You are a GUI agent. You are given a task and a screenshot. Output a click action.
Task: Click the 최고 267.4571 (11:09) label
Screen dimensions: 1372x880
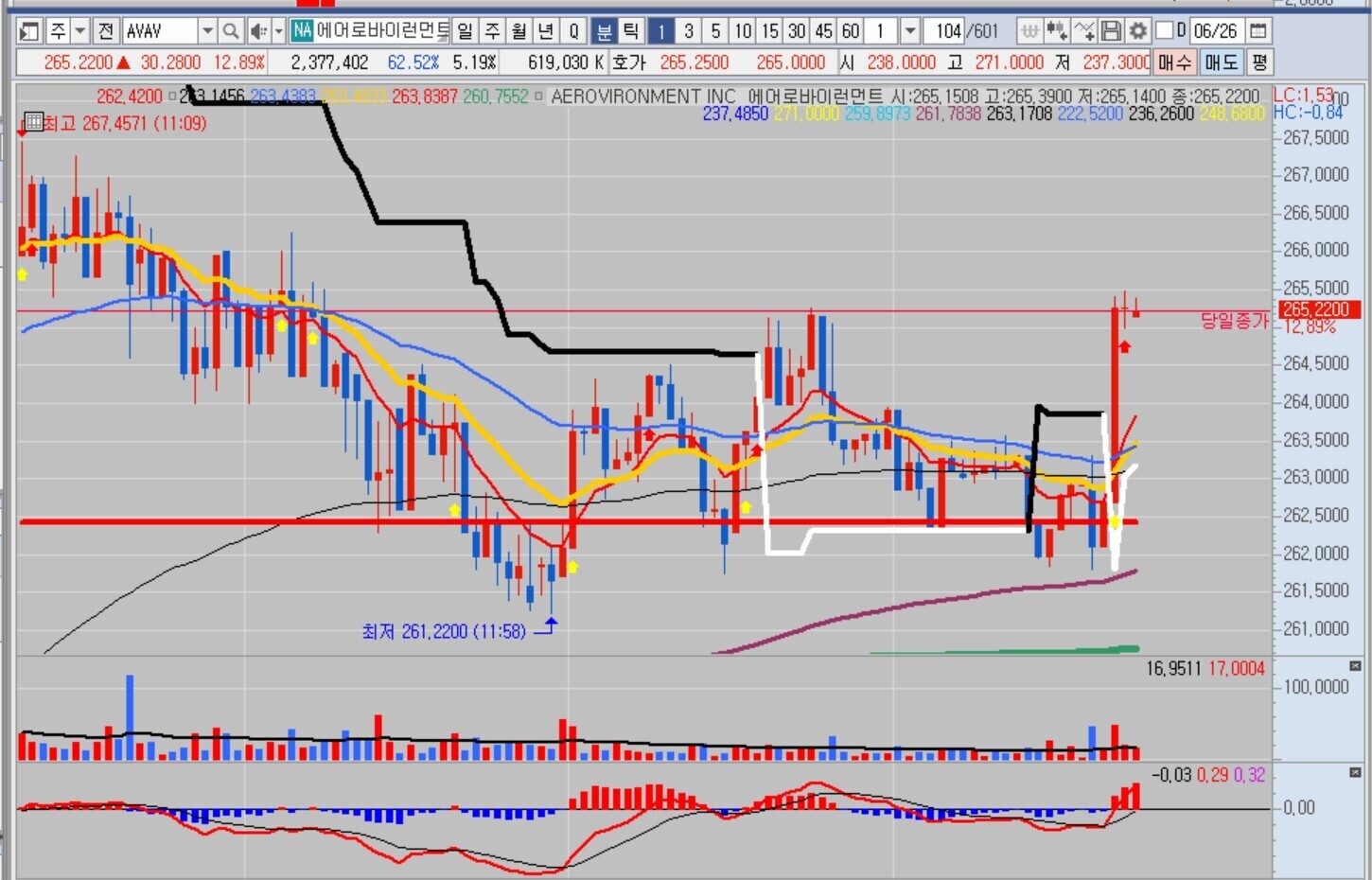click(125, 123)
